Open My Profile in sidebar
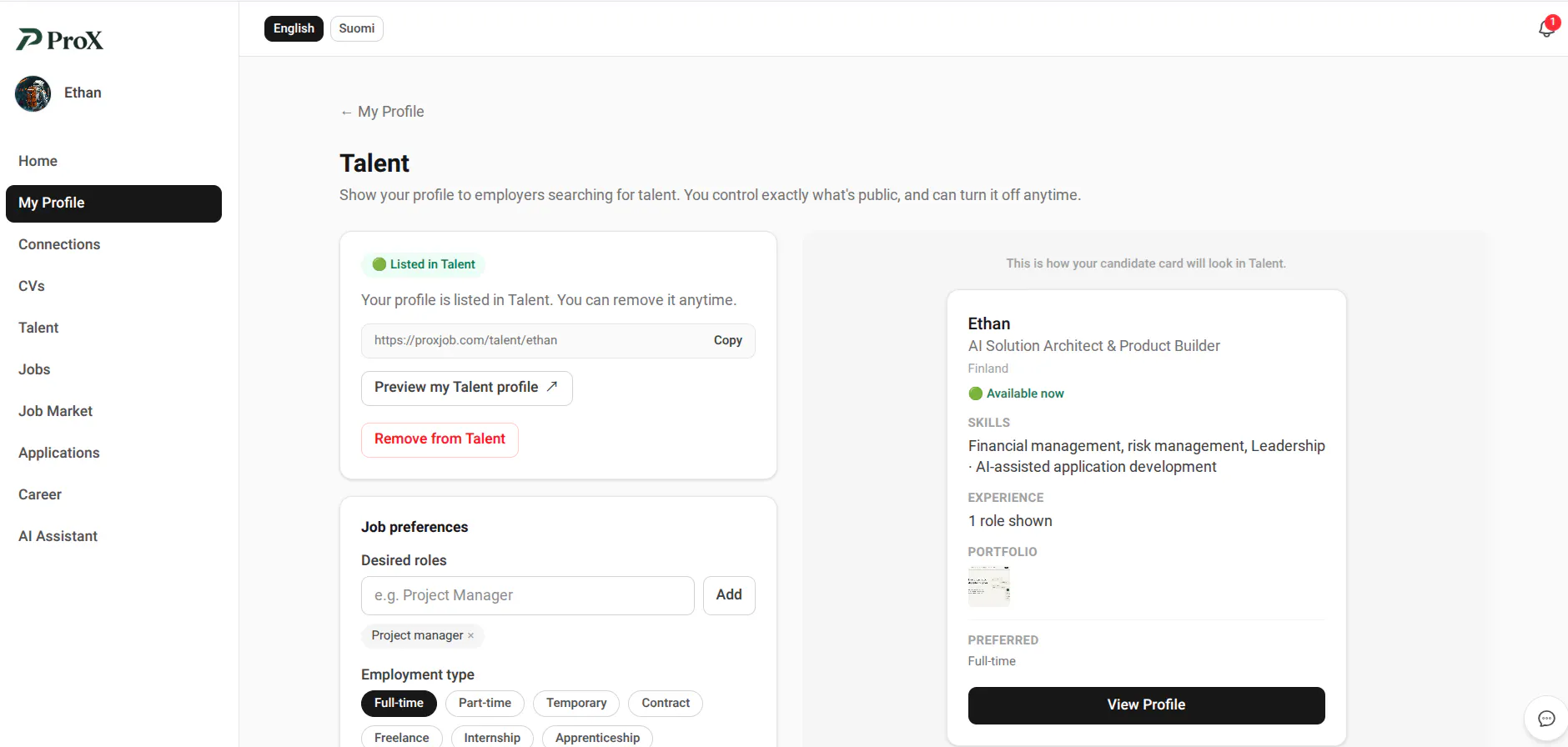This screenshot has height=747, width=1568. pyautogui.click(x=113, y=203)
